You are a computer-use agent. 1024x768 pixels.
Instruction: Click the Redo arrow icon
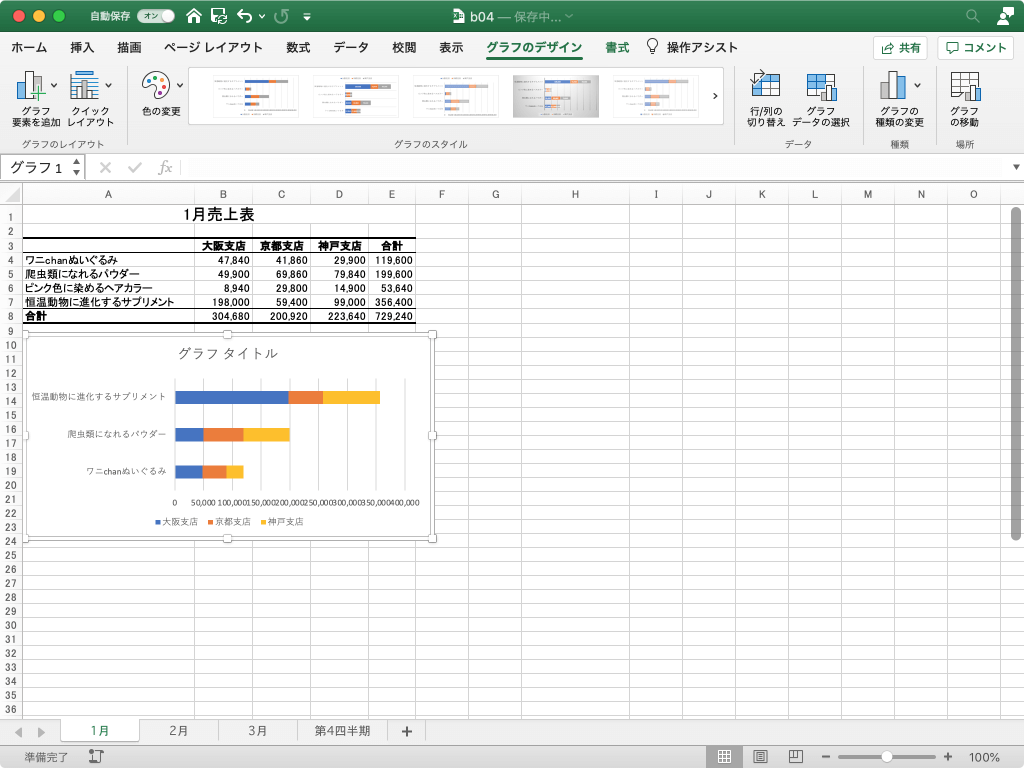pos(281,16)
